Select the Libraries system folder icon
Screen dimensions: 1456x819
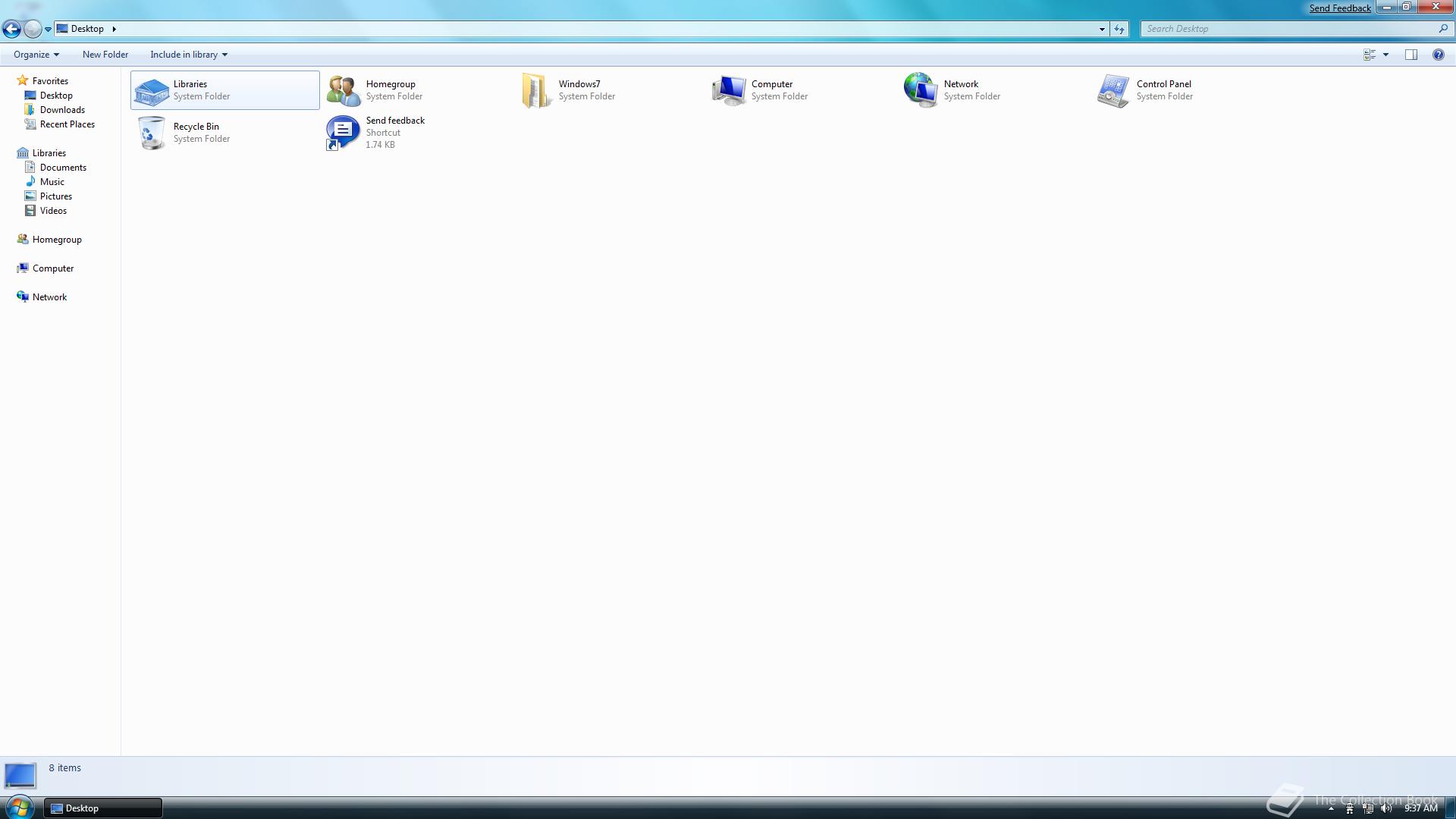tap(151, 91)
